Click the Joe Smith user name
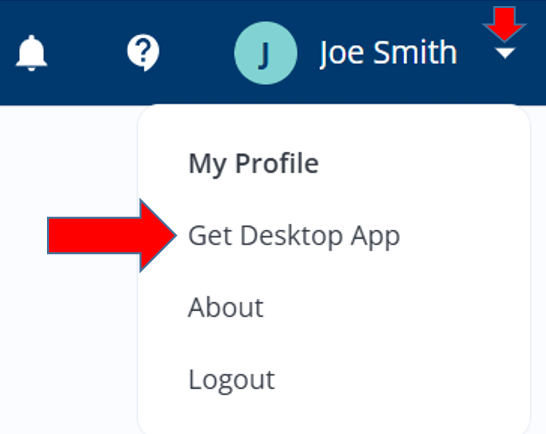Screen dimensions: 546x434 [x=388, y=53]
